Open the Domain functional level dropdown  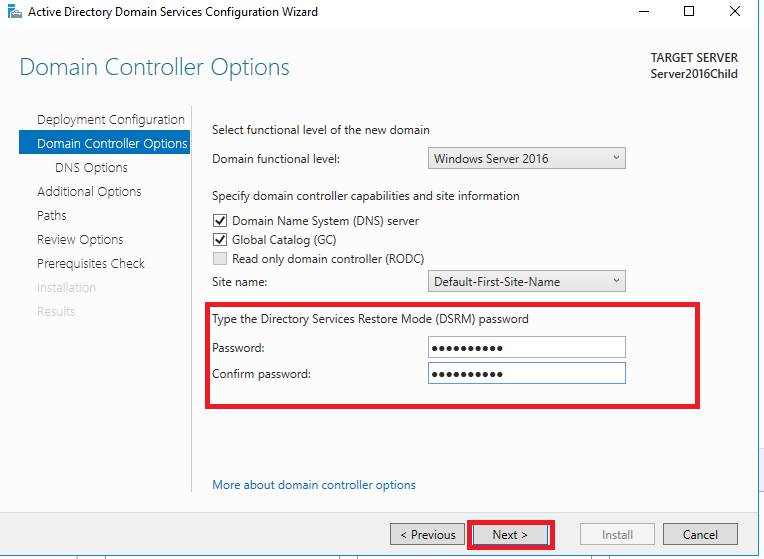(527, 158)
